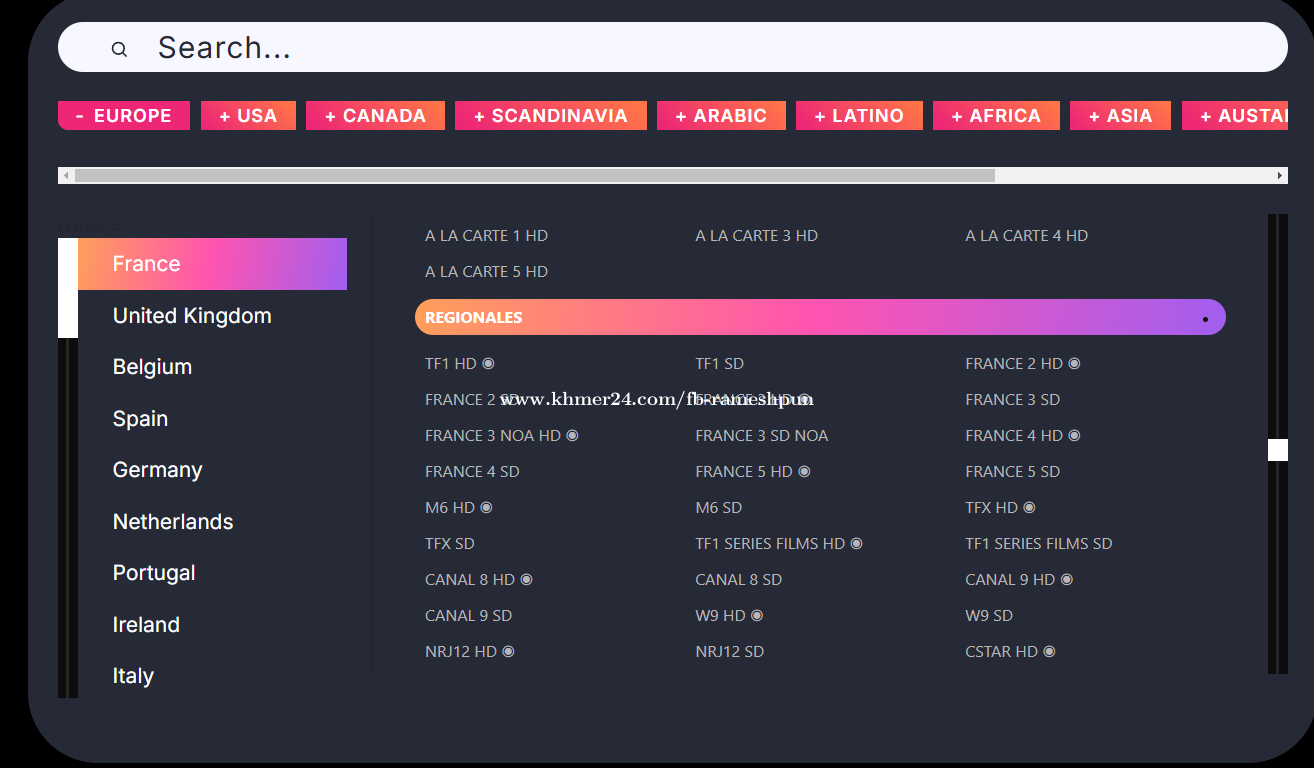Click the icon beside W9 HD
The height and width of the screenshot is (768, 1314).
coord(757,616)
